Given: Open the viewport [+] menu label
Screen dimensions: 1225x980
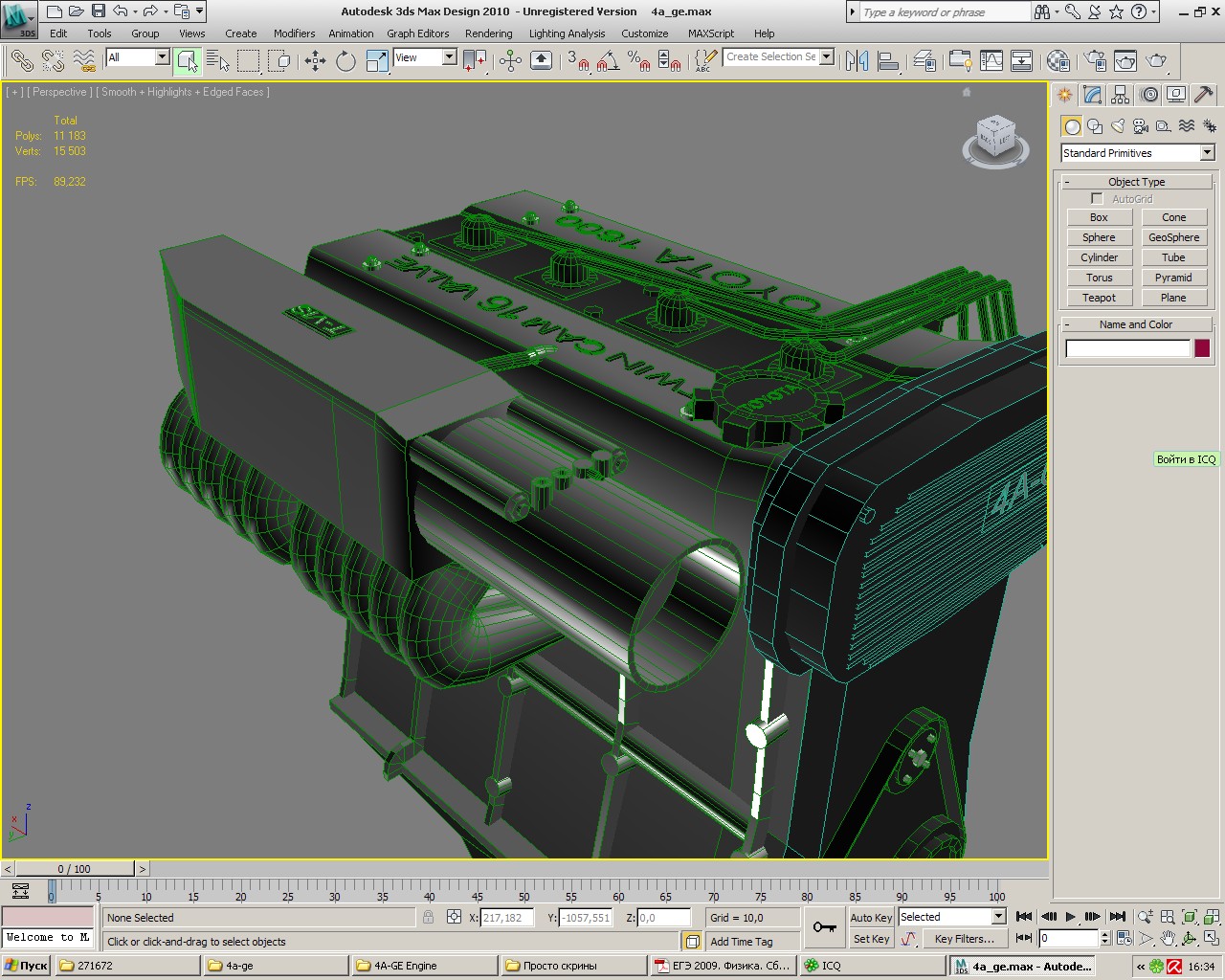Looking at the screenshot, I should coord(14,92).
